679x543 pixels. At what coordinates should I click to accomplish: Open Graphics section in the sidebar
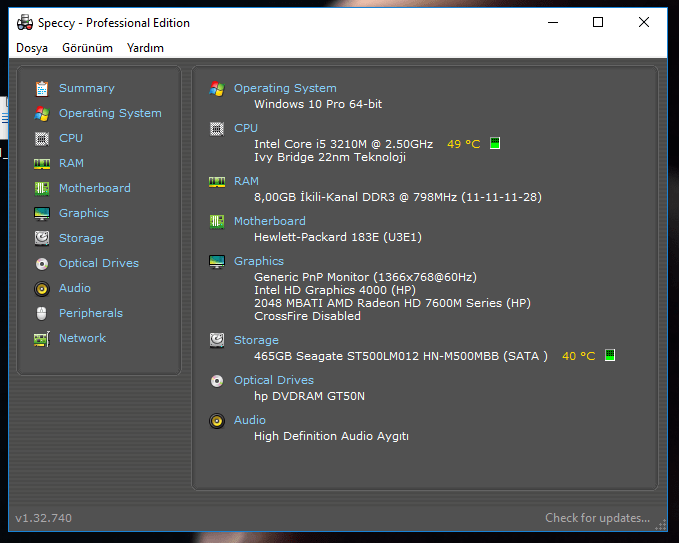pyautogui.click(x=84, y=213)
